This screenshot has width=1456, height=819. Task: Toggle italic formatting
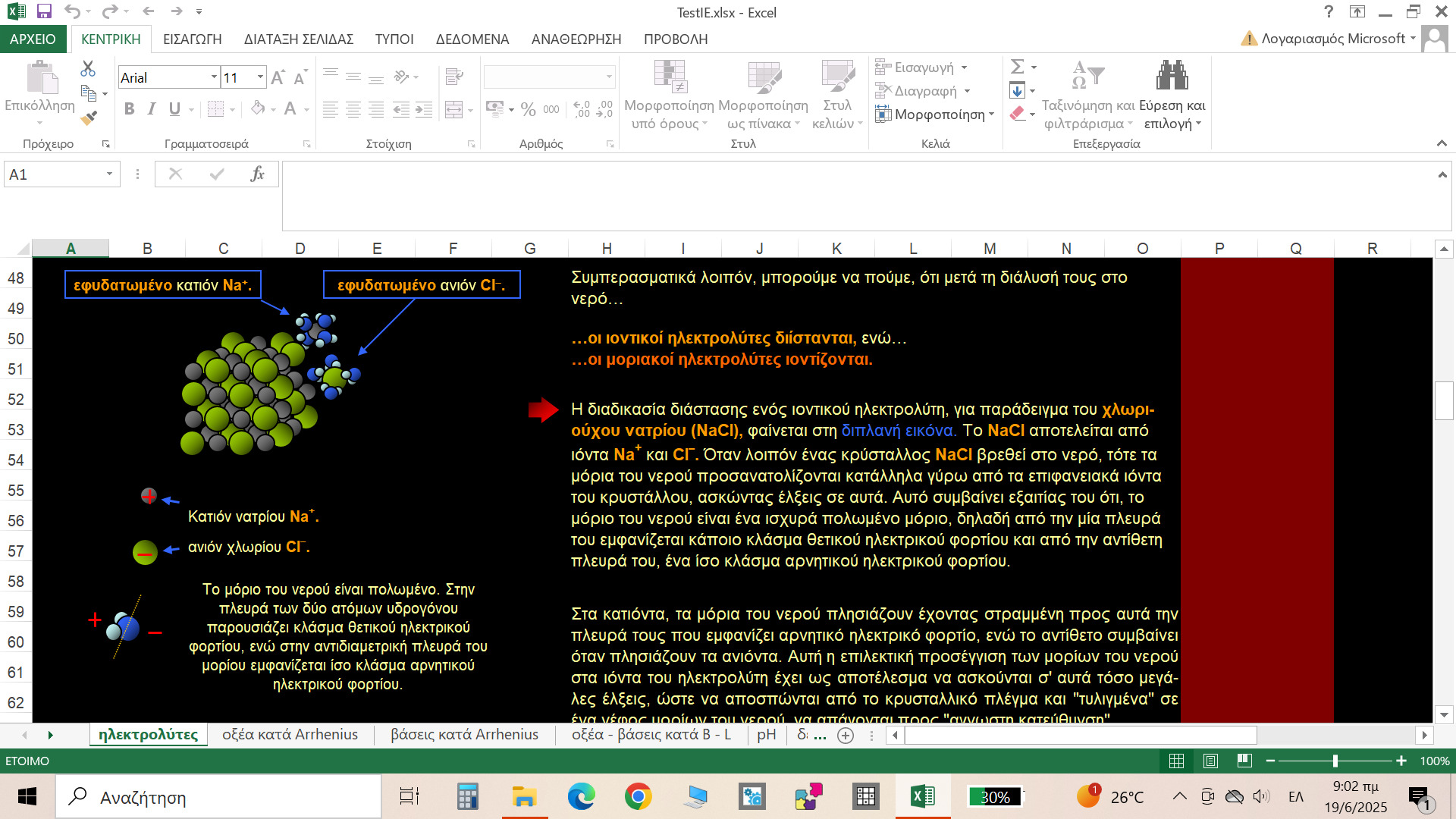[152, 109]
